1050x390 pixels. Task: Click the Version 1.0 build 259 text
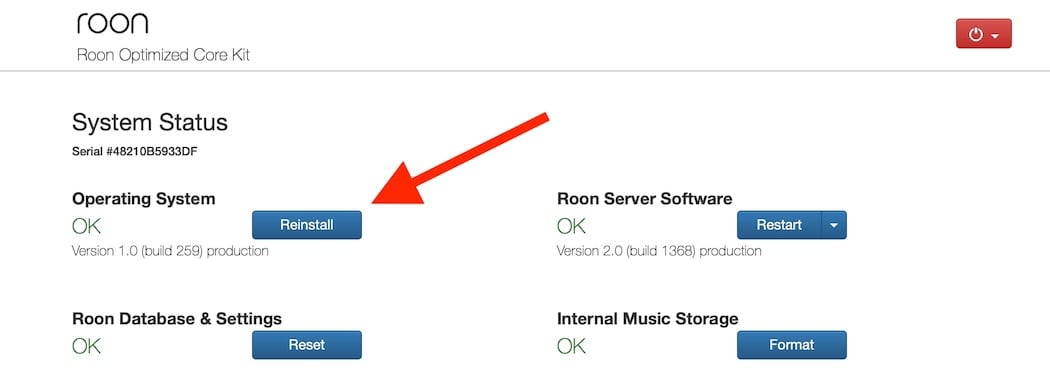170,251
